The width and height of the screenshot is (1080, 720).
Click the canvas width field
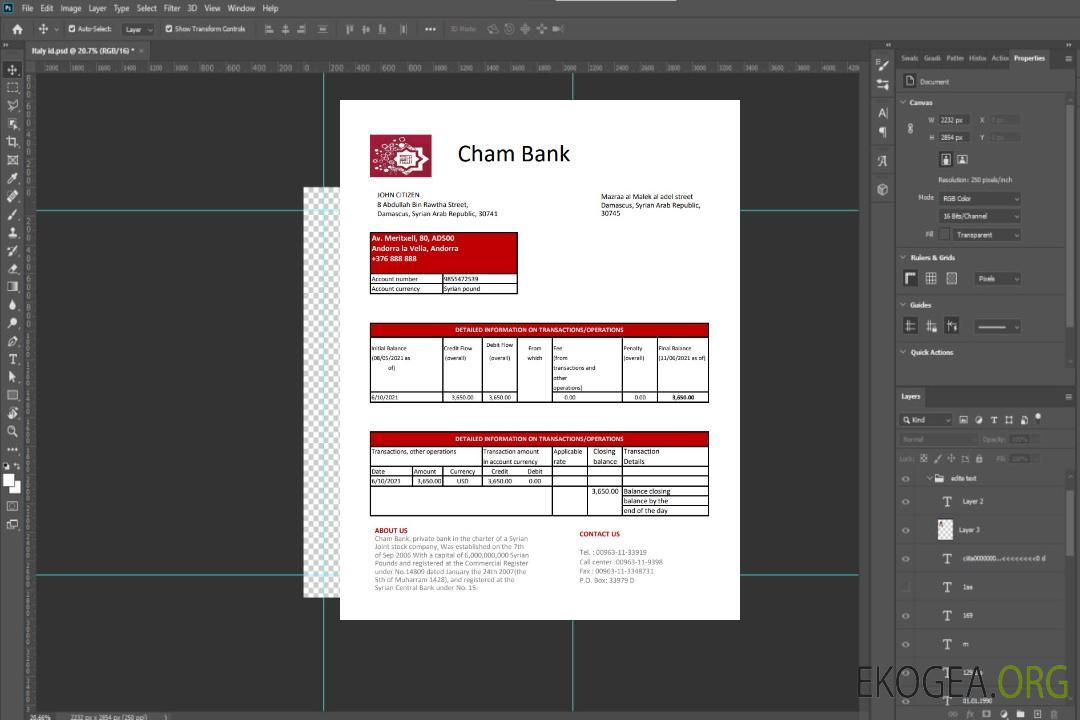pos(954,120)
